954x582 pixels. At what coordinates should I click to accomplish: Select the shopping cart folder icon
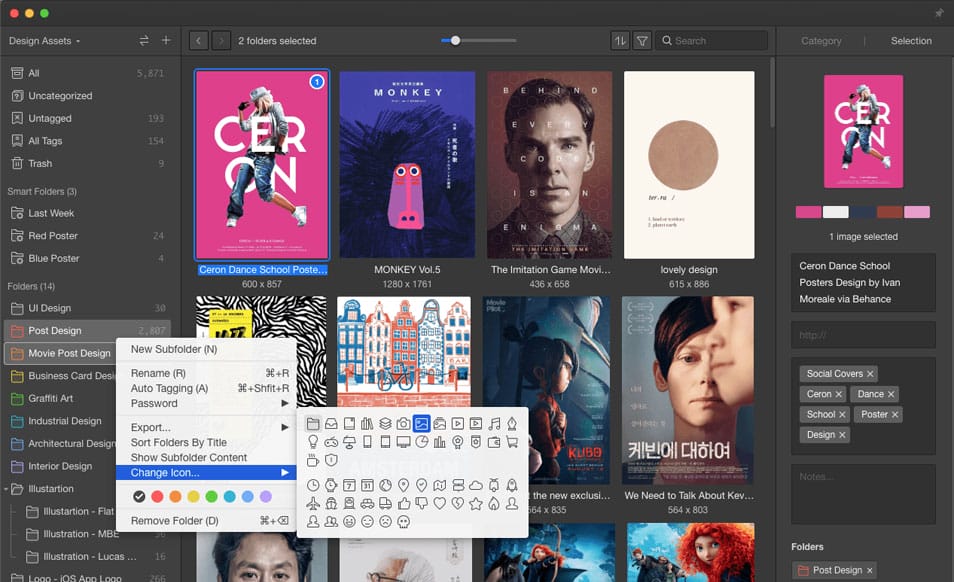512,442
